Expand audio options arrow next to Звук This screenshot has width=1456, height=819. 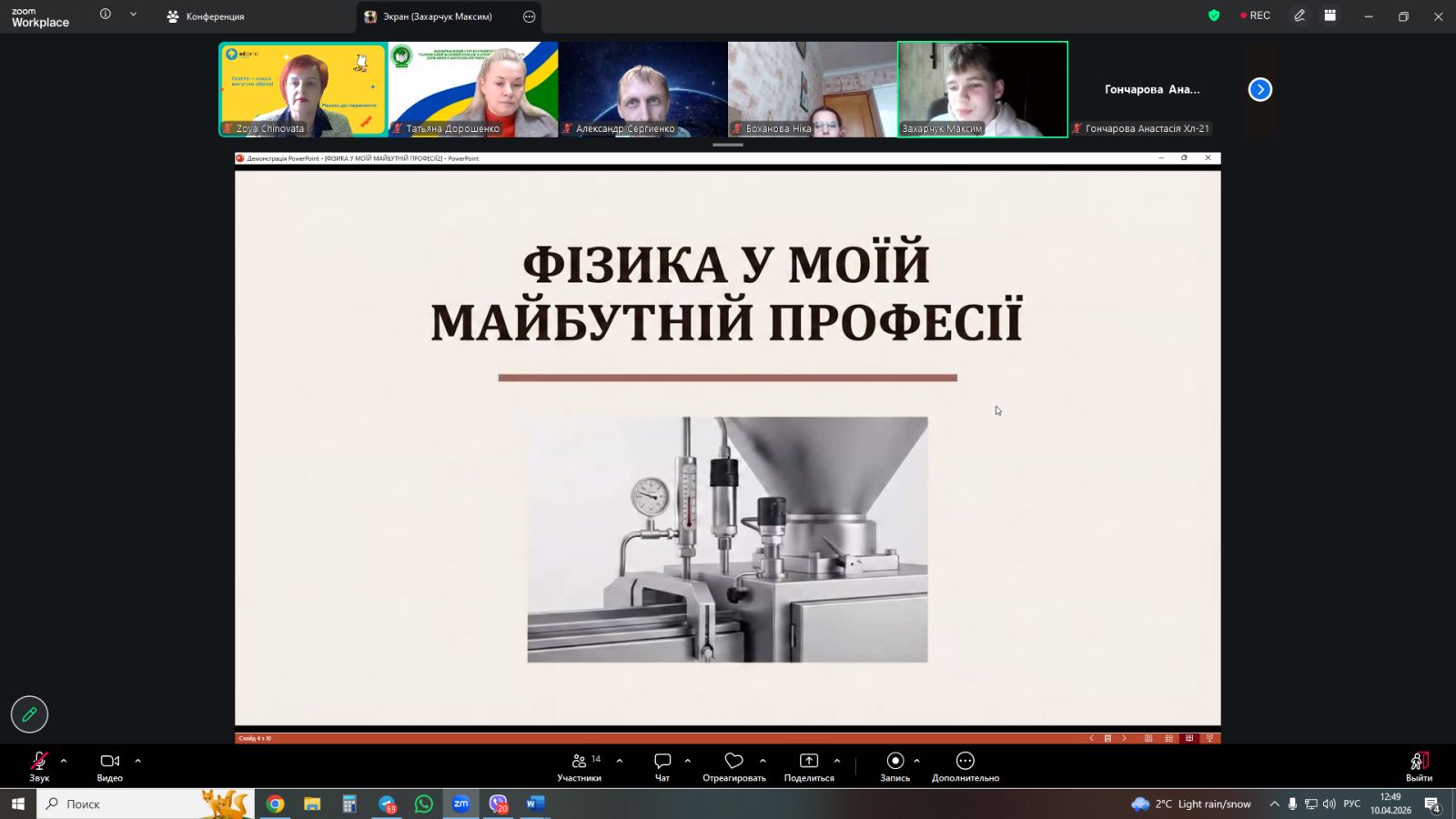pos(64,761)
